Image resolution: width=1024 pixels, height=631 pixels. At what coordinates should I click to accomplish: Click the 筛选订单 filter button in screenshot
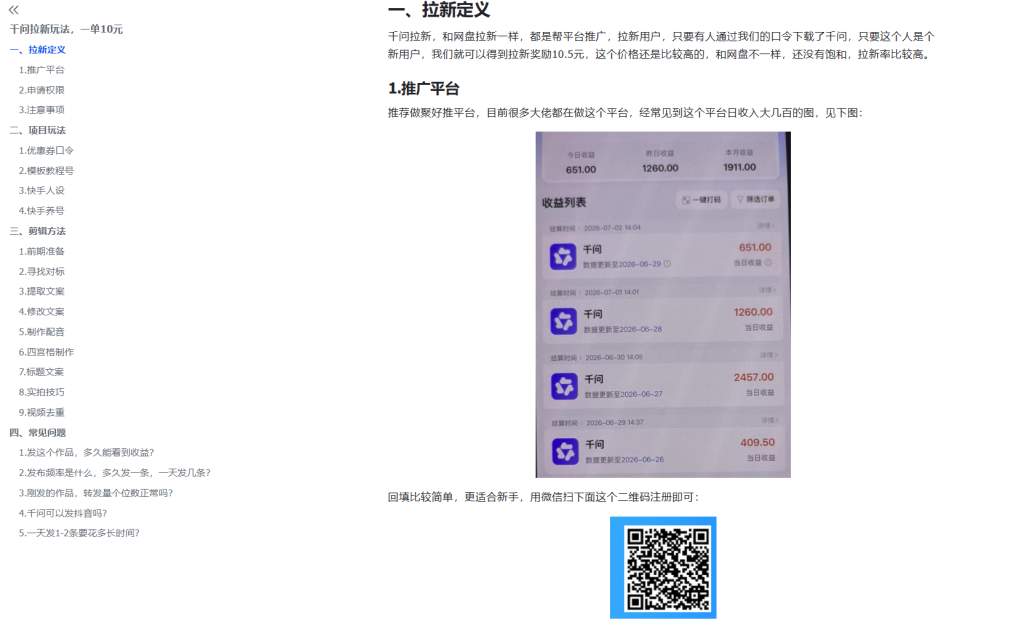click(755, 199)
